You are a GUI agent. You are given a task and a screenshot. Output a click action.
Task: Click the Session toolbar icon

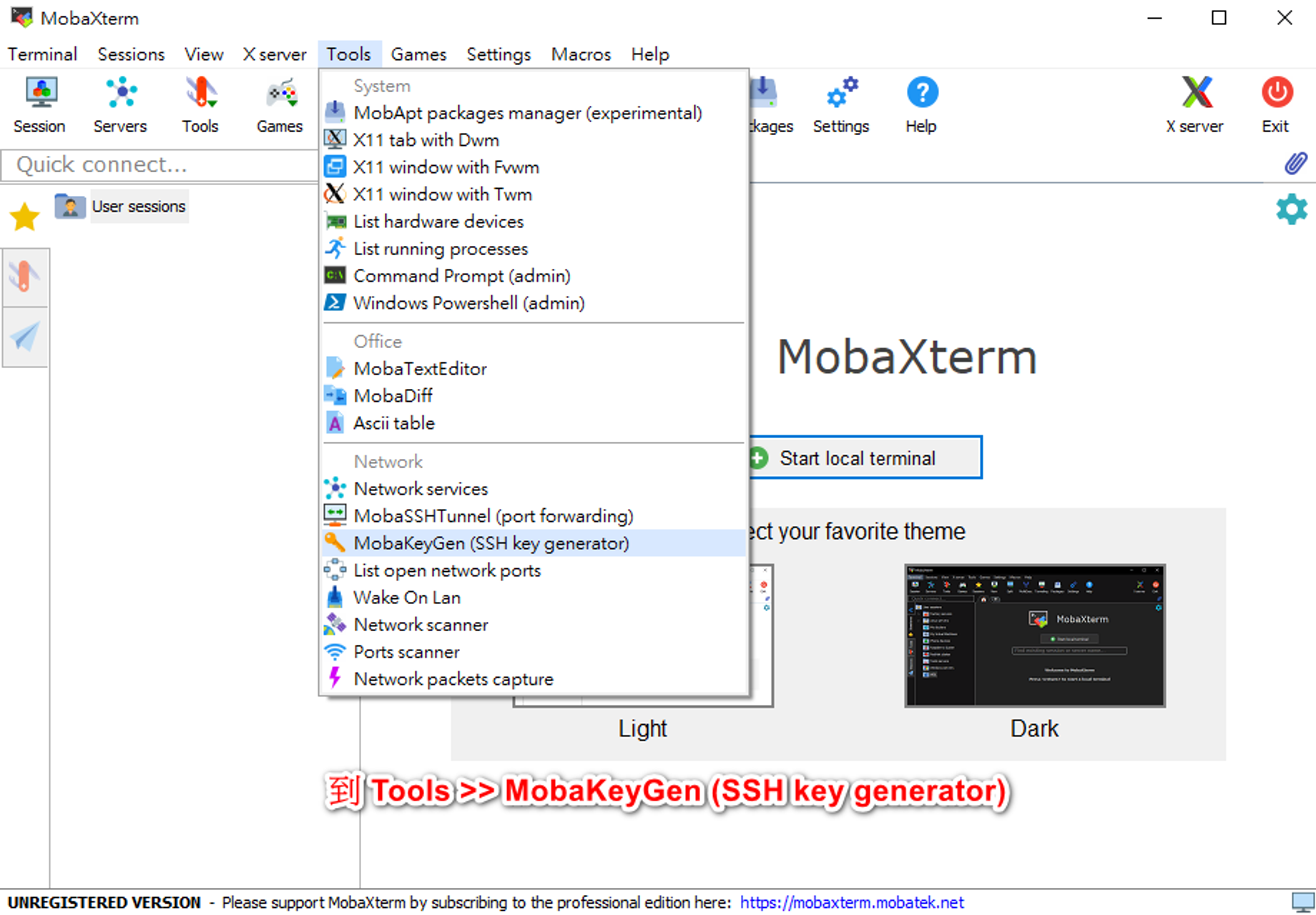40,105
